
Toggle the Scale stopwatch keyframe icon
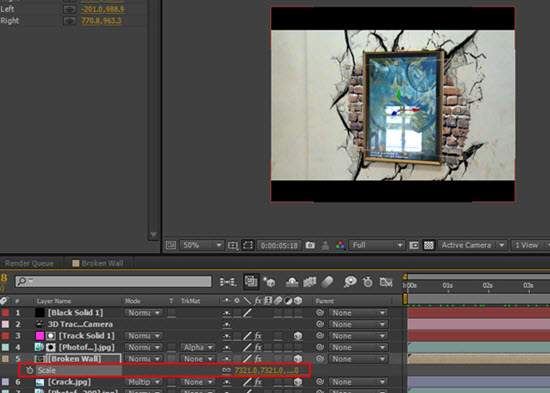click(30, 370)
